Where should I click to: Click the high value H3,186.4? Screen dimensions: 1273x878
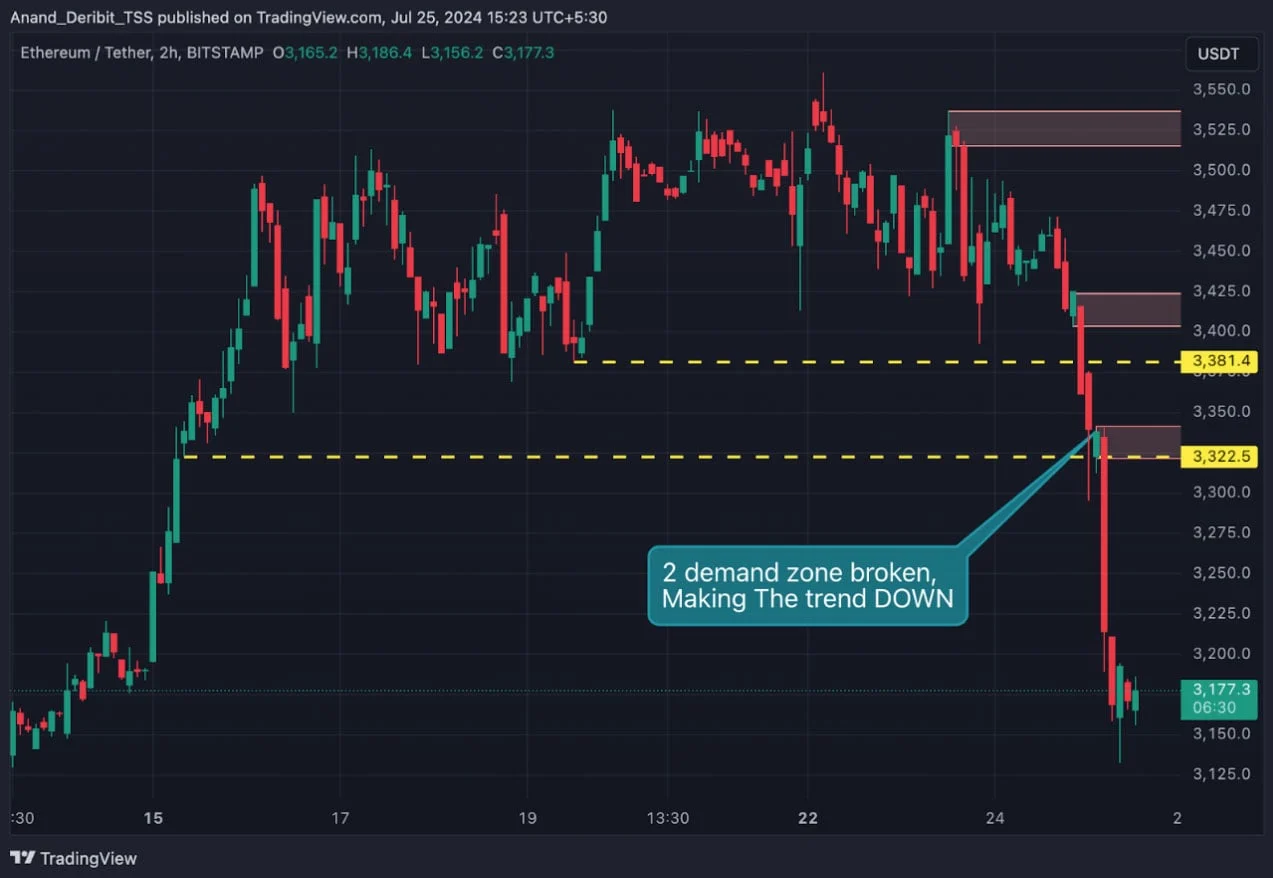[379, 52]
